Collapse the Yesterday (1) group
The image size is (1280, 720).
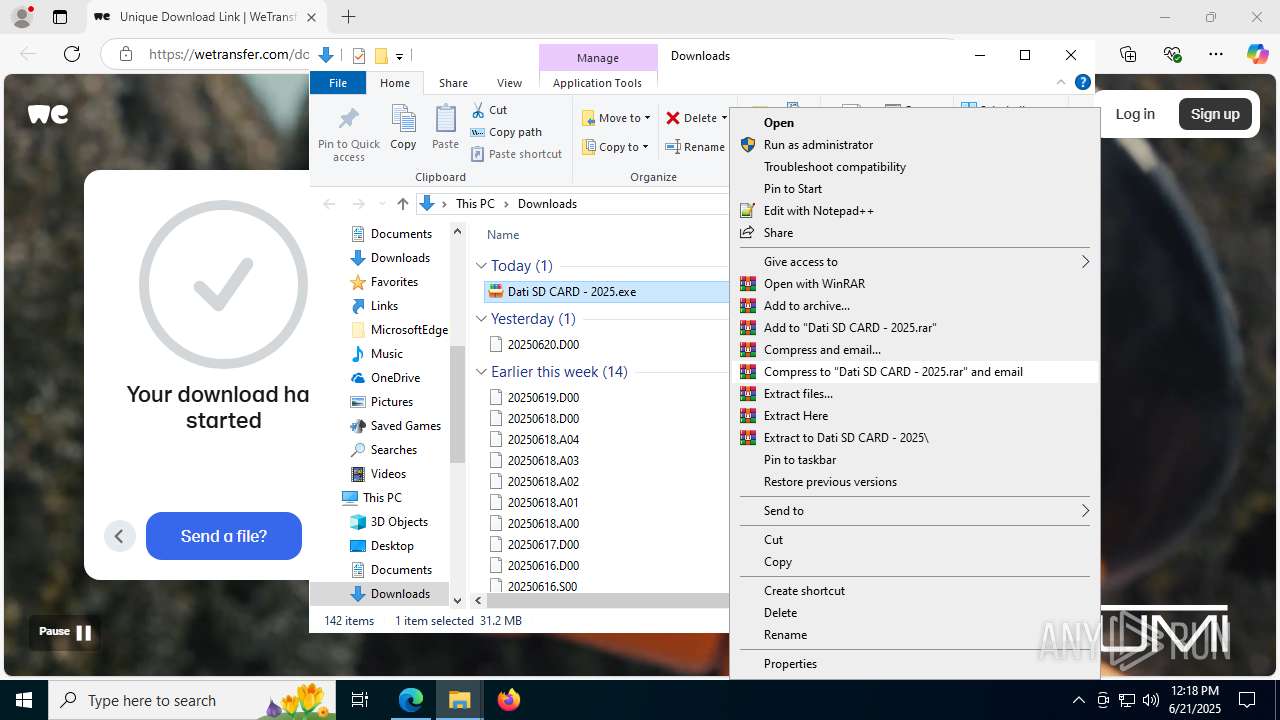pos(481,319)
